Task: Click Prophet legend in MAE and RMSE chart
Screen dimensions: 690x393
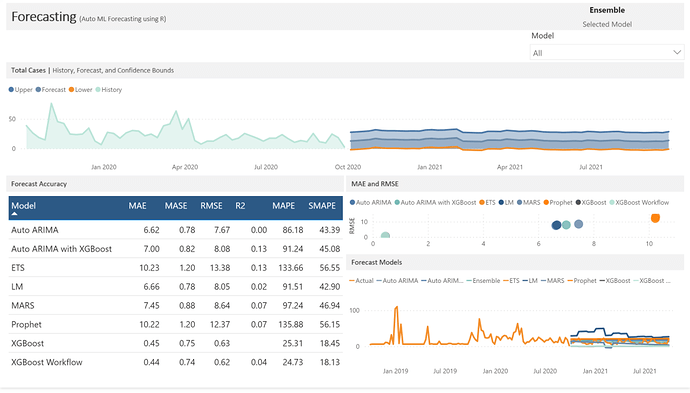Action: click(558, 202)
